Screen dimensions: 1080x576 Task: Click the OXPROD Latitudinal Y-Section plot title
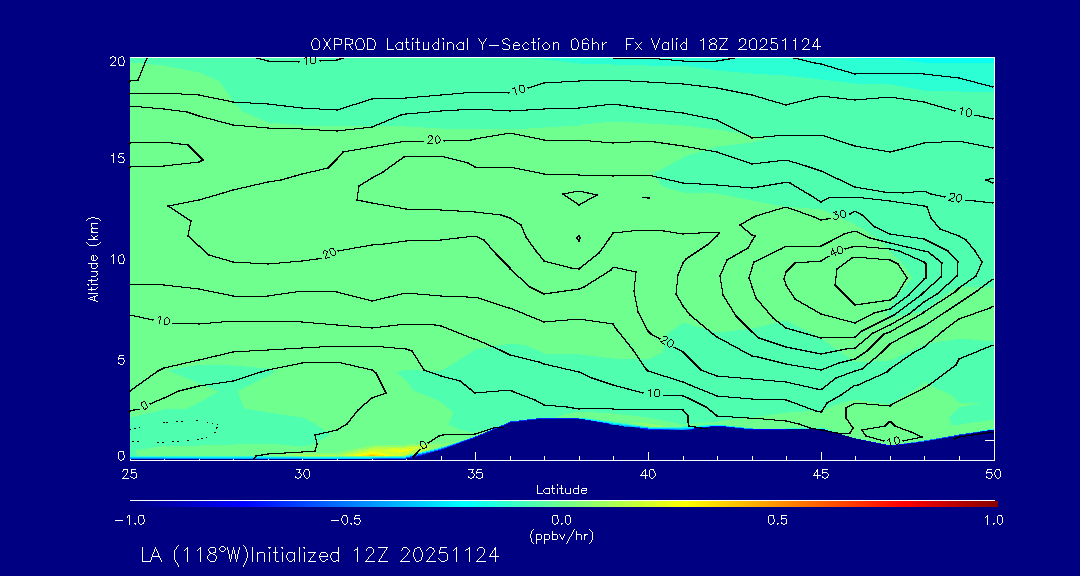(565, 44)
